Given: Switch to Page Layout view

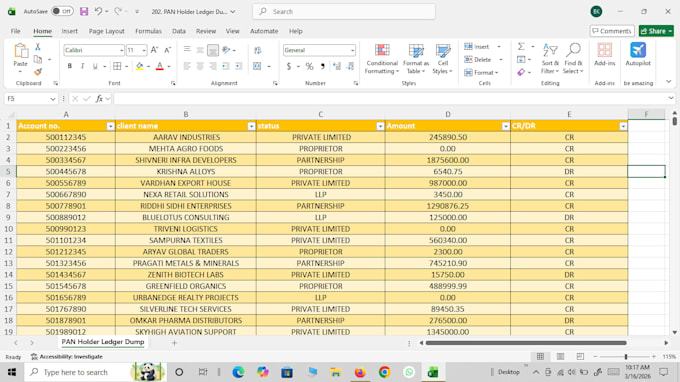Looking at the screenshot, I should pos(560,356).
